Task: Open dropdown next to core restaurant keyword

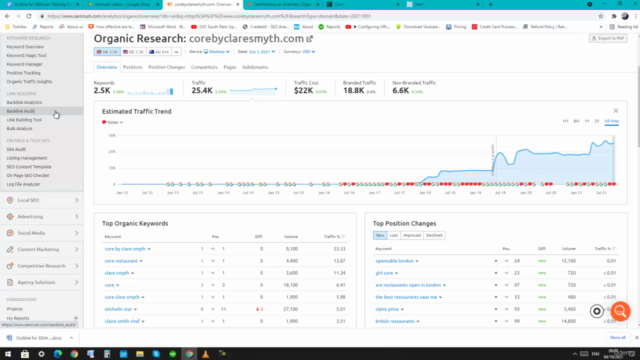Action: [x=141, y=261]
